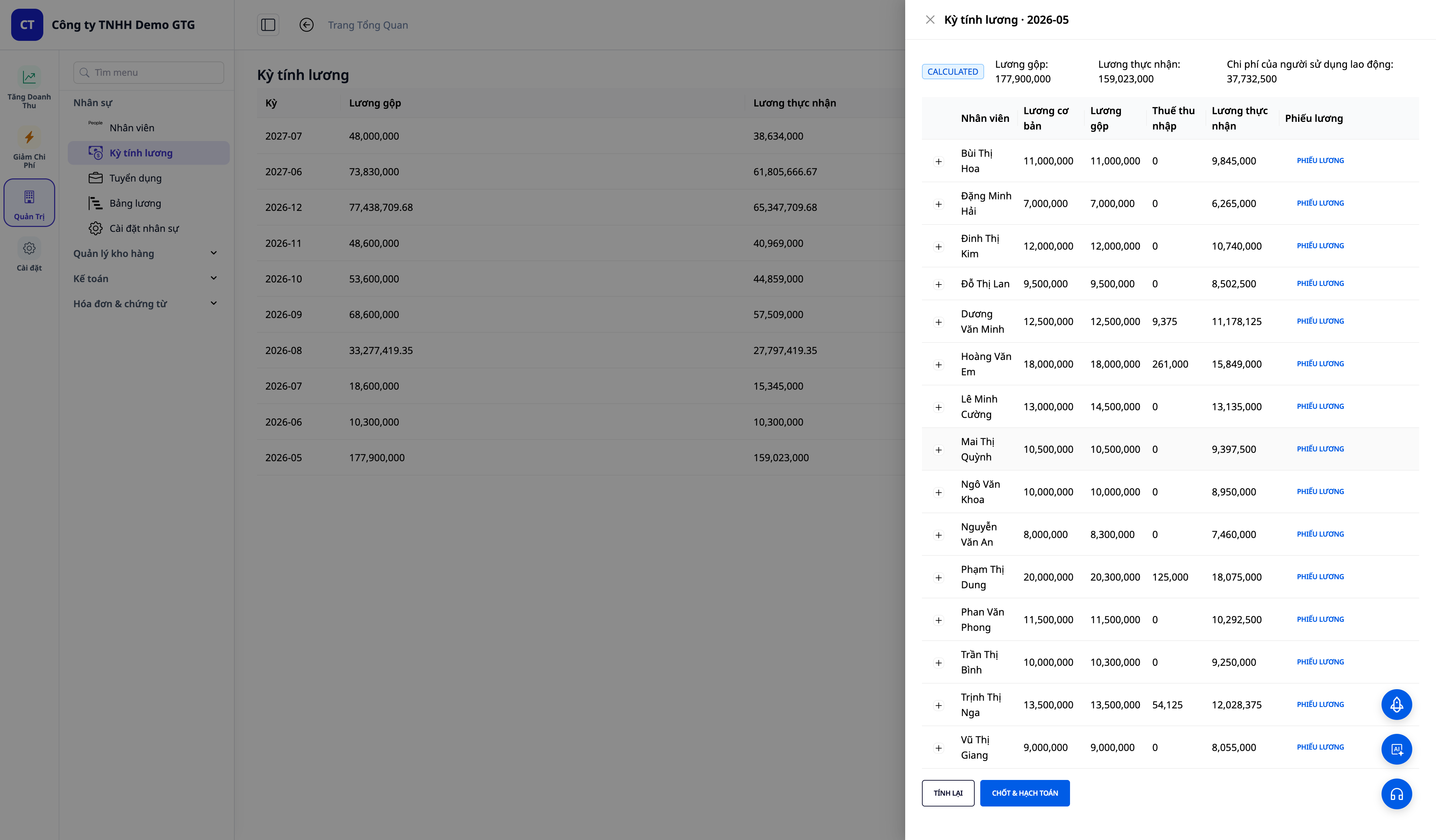Image resolution: width=1436 pixels, height=840 pixels.
Task: Click the Kỳ tính lương menu icon
Action: (x=96, y=153)
